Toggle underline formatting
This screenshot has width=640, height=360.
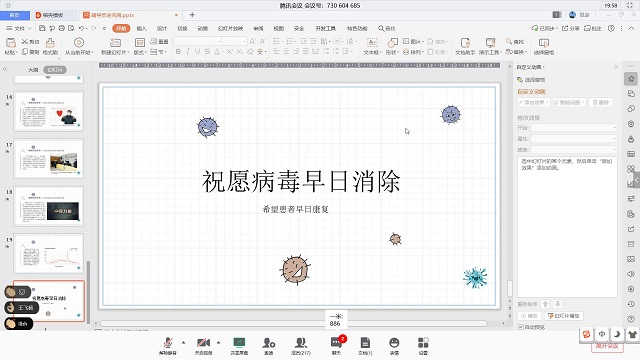pyautogui.click(x=198, y=52)
